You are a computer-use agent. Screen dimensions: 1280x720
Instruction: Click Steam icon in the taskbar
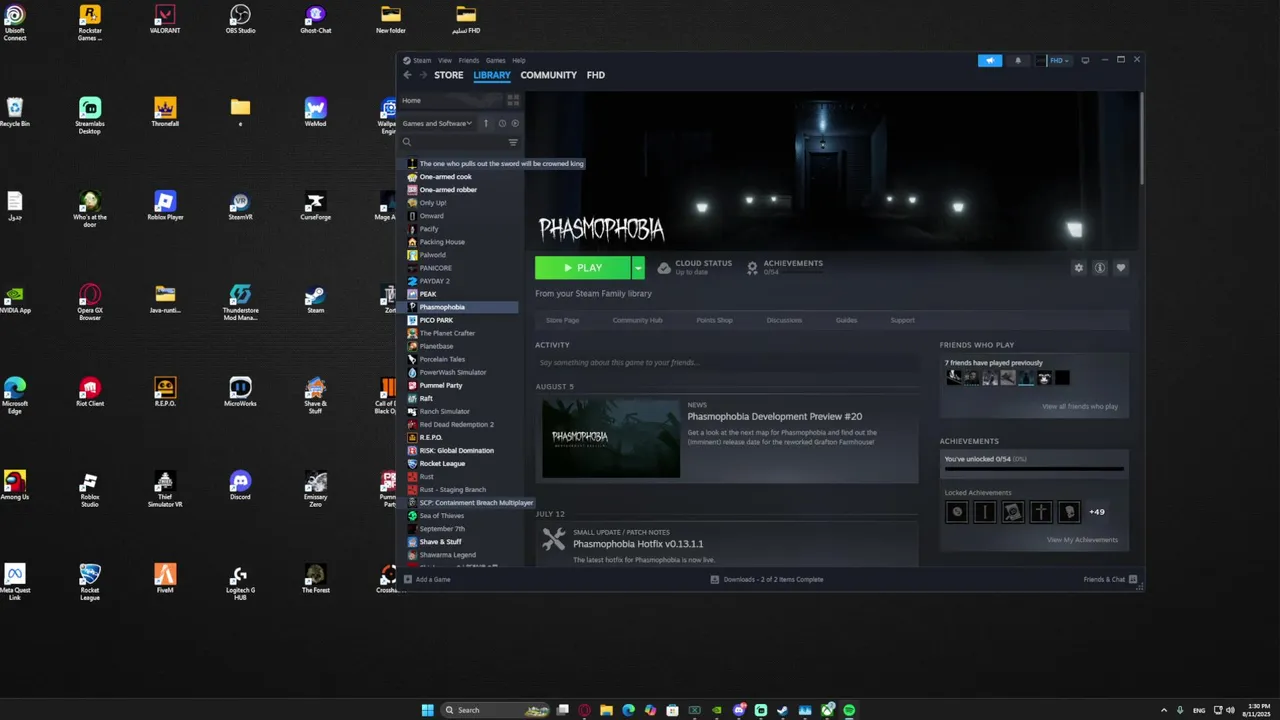click(x=783, y=710)
